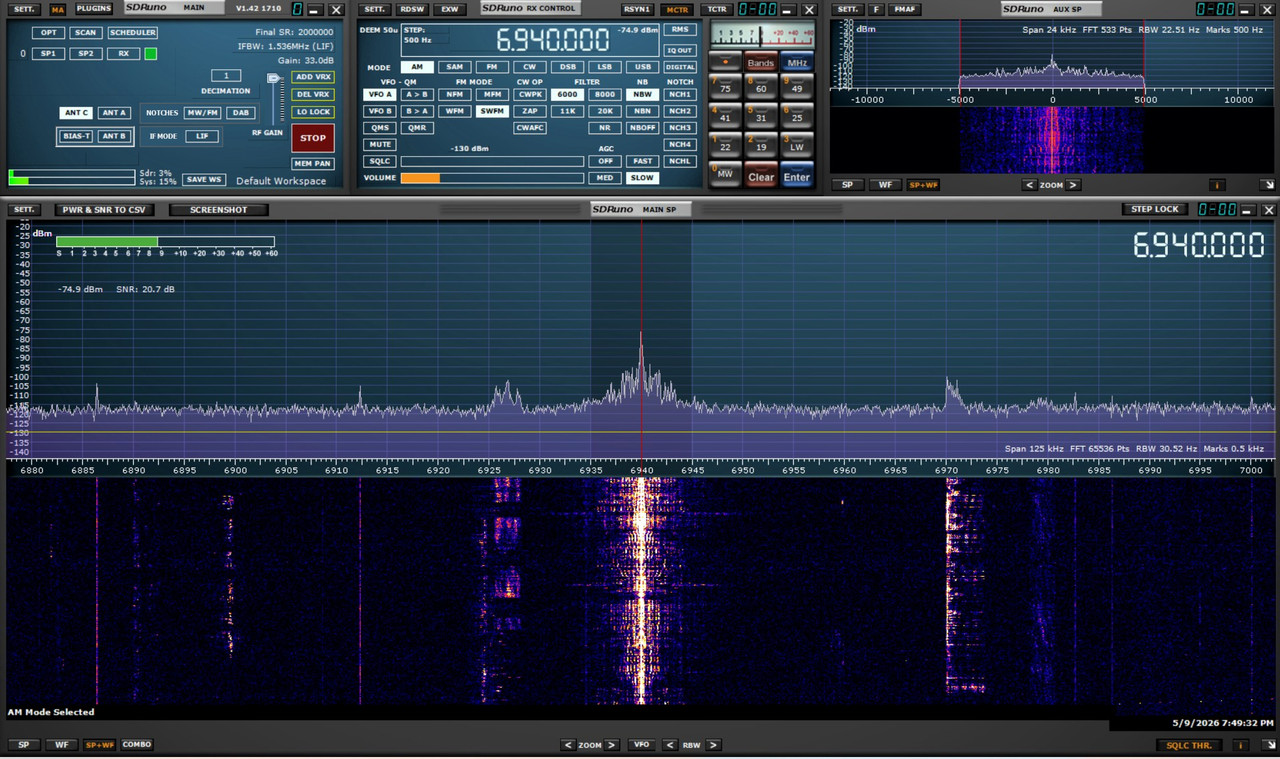This screenshot has height=759, width=1280.
Task: Click the zoom-in arrow in Main SP bottom bar
Action: [x=612, y=745]
